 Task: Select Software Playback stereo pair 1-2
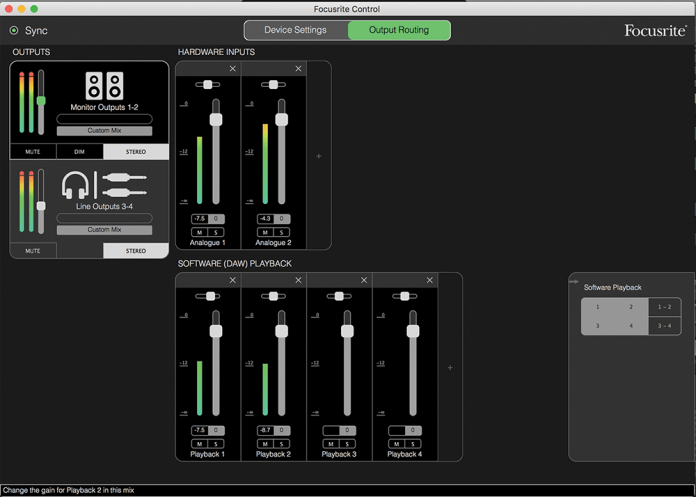[x=664, y=307]
